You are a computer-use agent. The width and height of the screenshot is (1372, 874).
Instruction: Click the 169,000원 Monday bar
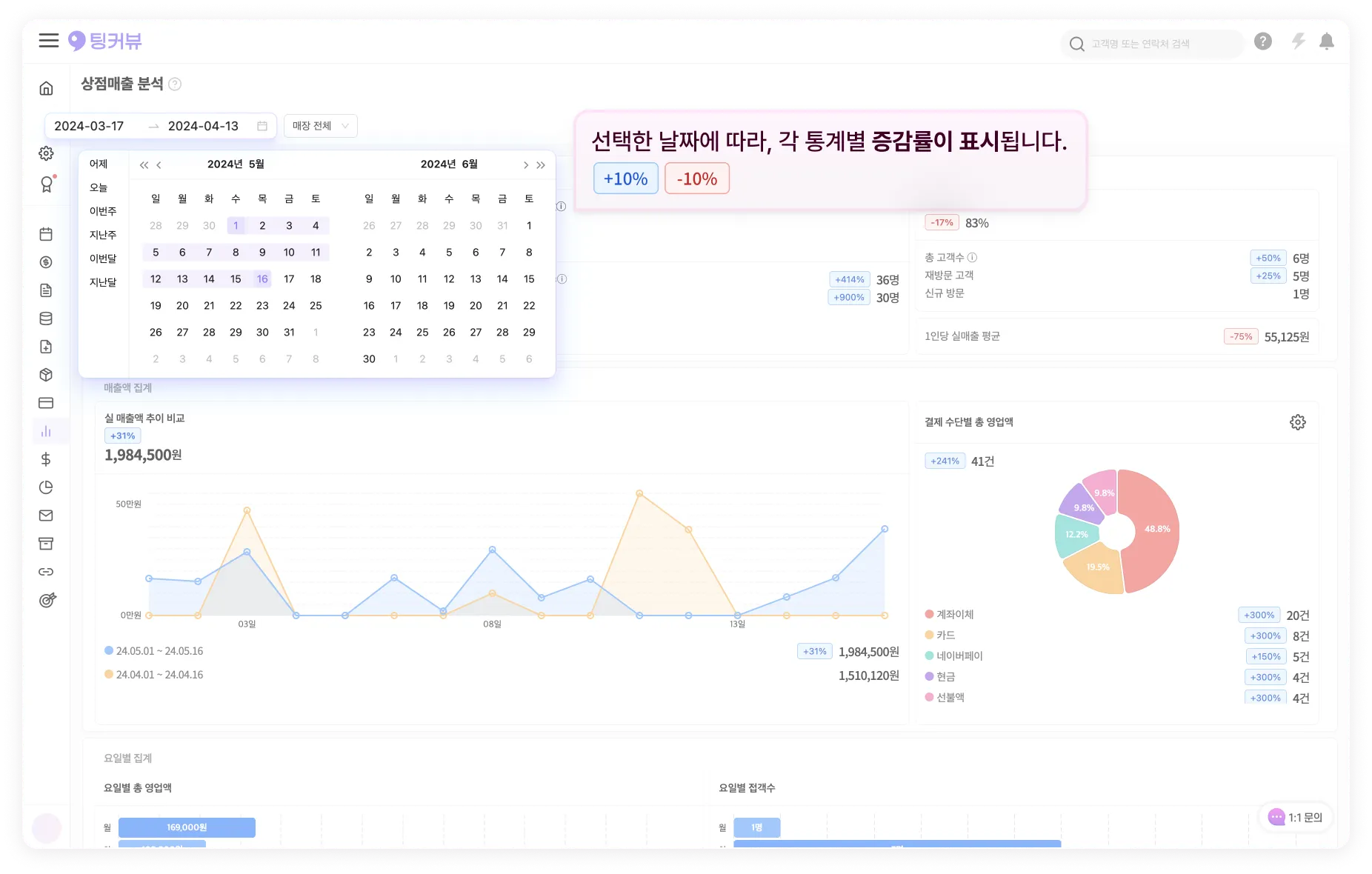(187, 827)
